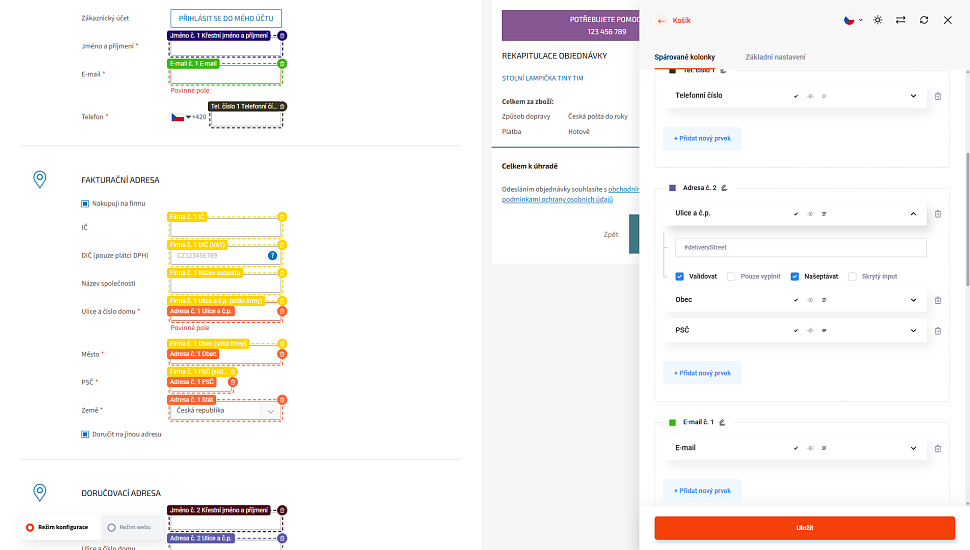Open Stolní lampička Tiny Tim product link

[543, 78]
